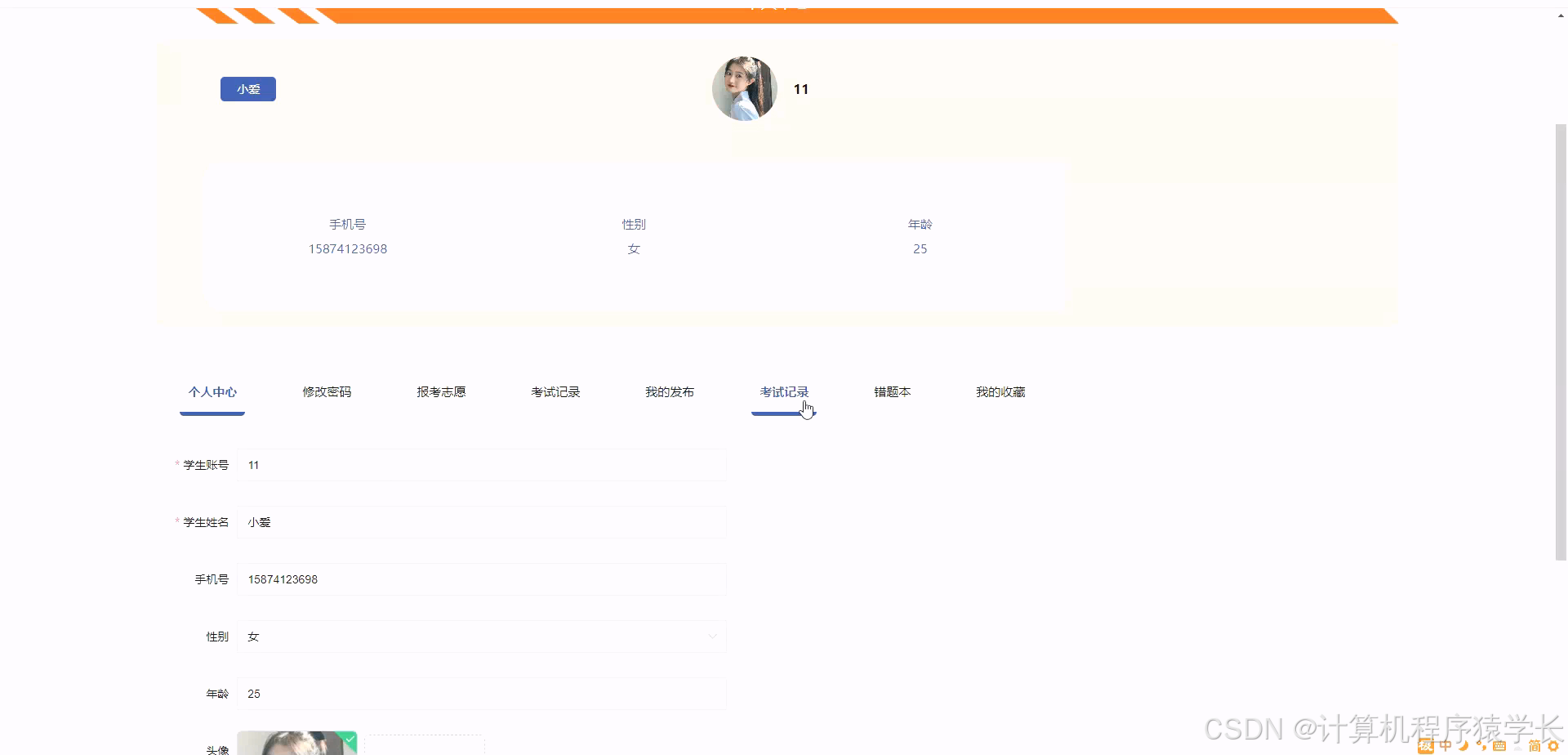Click the dashed avatar upload box
The width and height of the screenshot is (1568, 755).
pyautogui.click(x=425, y=744)
